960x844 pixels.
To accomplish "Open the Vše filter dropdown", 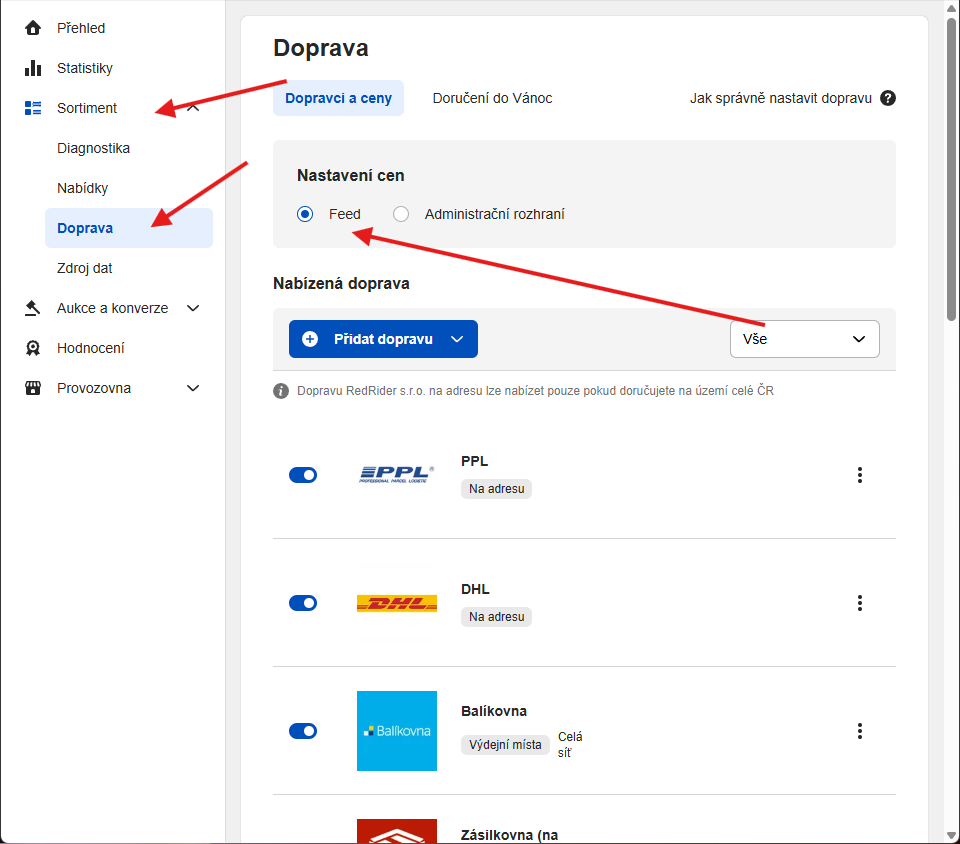I will tap(804, 339).
